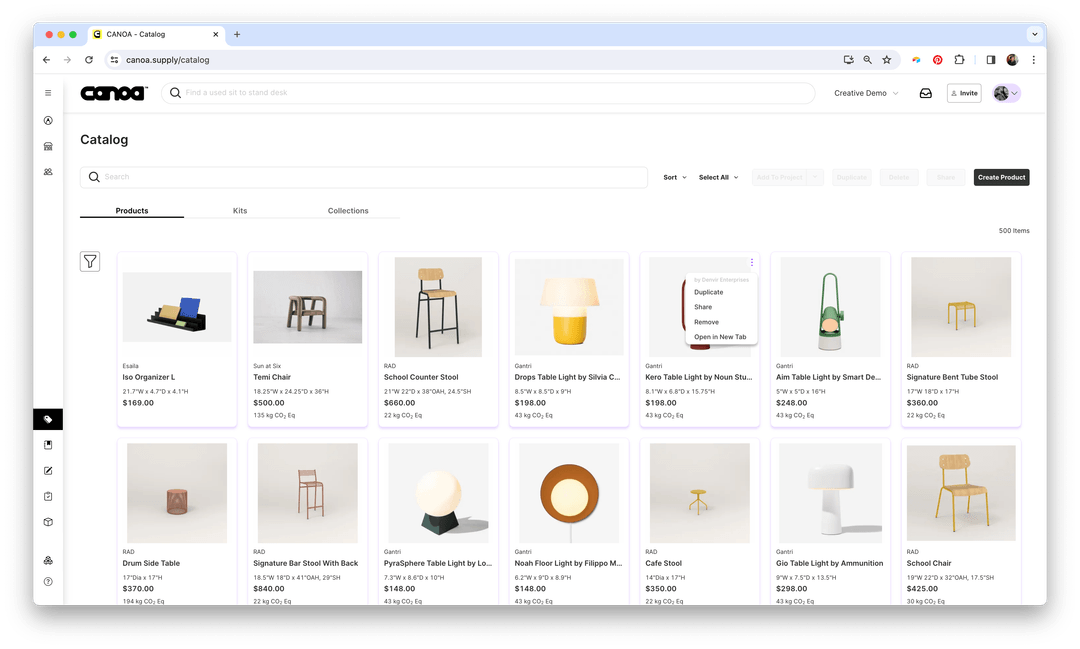
Task: Select the clipboard icon in the left sidebar
Action: click(x=48, y=495)
